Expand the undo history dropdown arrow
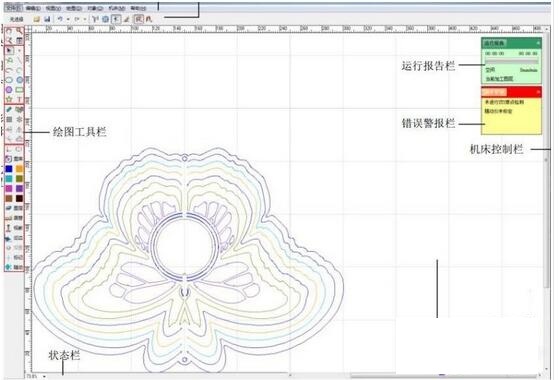Screen dimensions: 559x380 tap(68, 19)
